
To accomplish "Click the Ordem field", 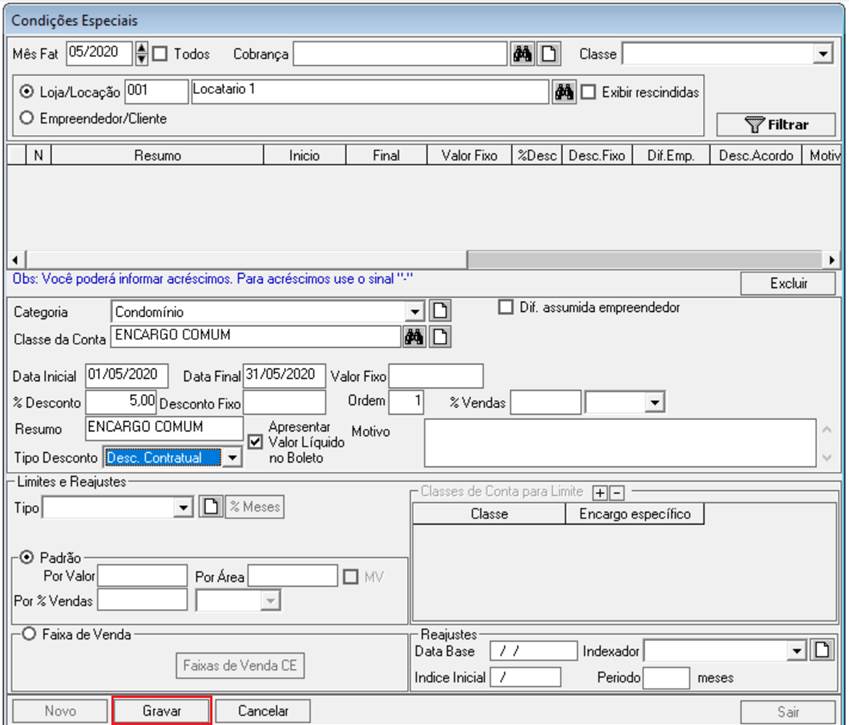I will [406, 402].
